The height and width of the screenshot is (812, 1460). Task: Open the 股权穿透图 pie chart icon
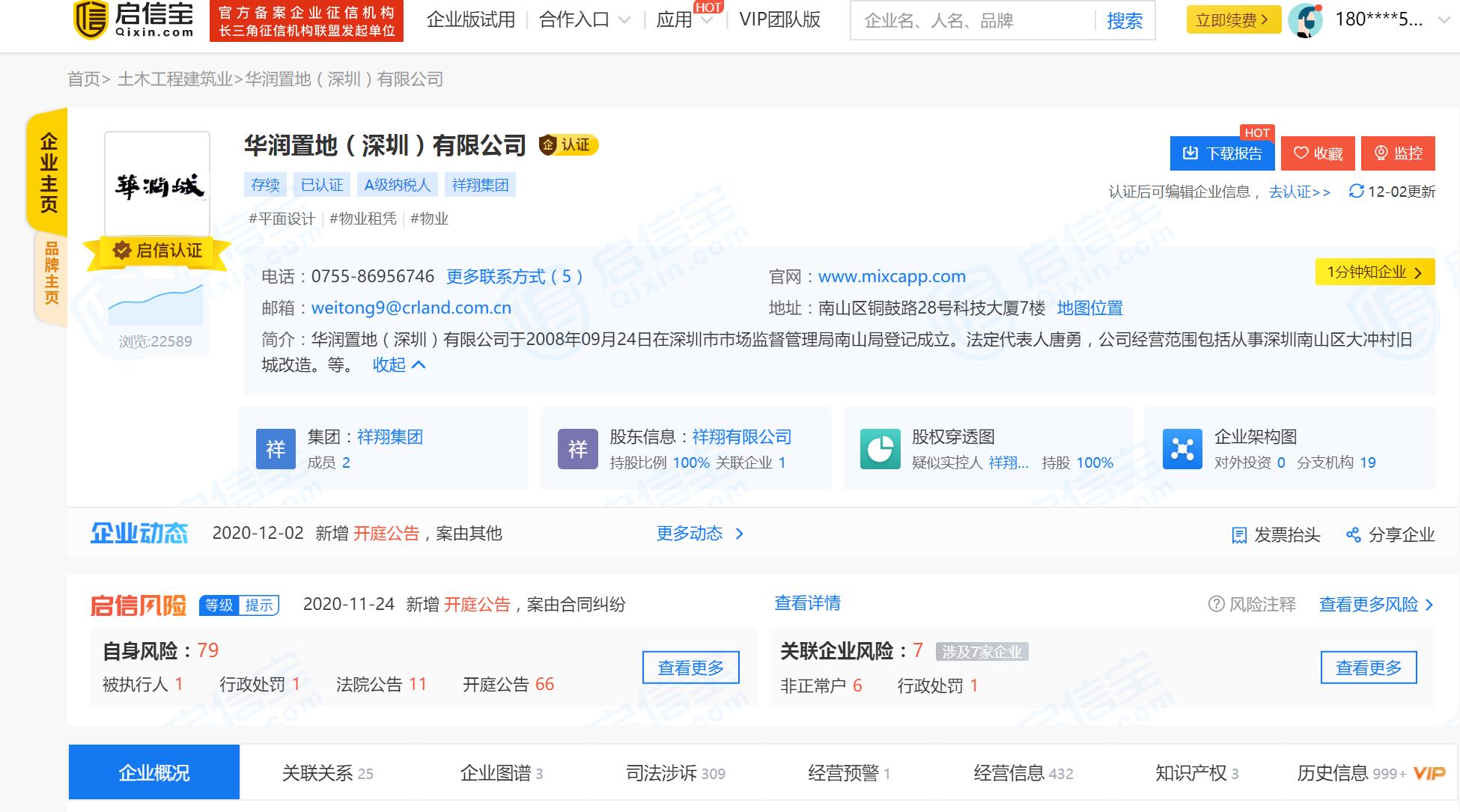(x=880, y=449)
